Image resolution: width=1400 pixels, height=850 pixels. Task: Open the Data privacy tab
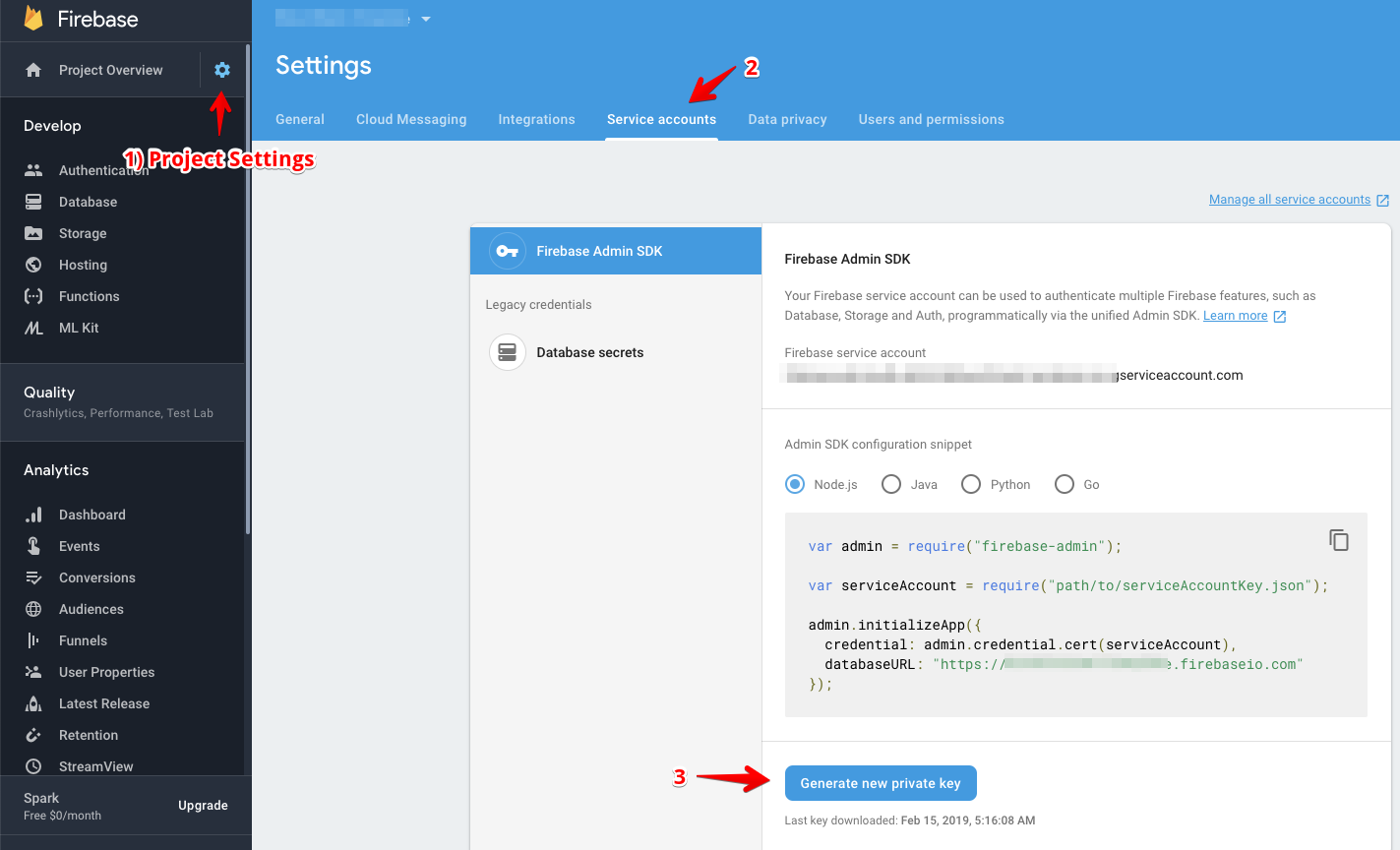tap(787, 119)
